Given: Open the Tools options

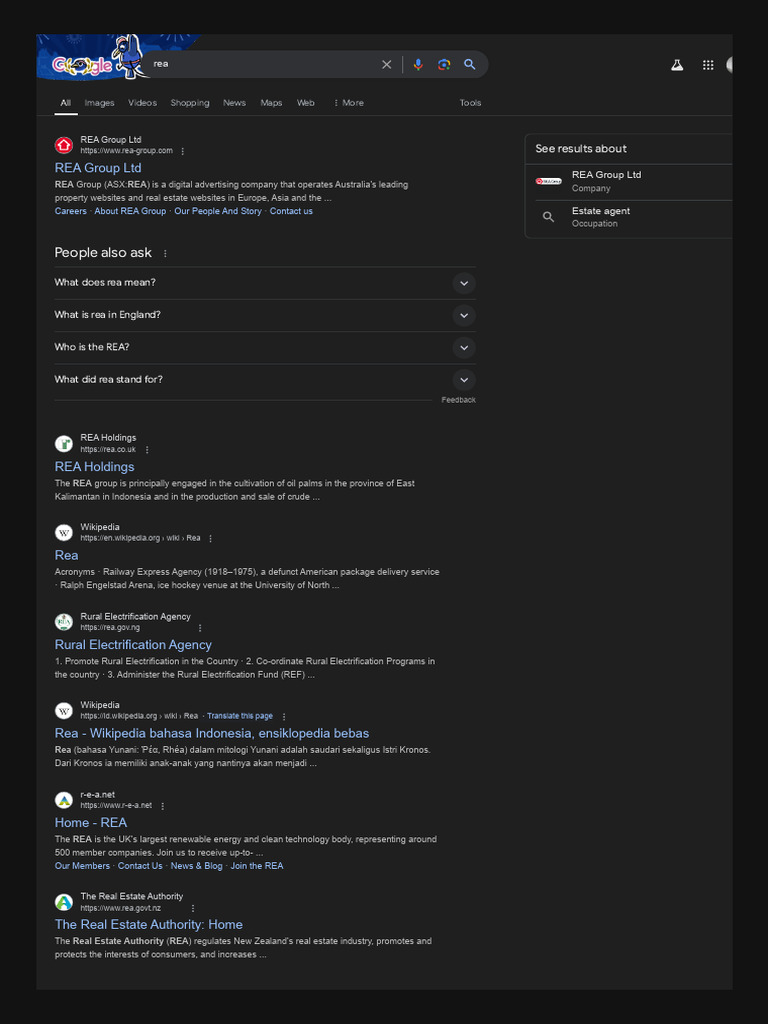Looking at the screenshot, I should tap(470, 103).
